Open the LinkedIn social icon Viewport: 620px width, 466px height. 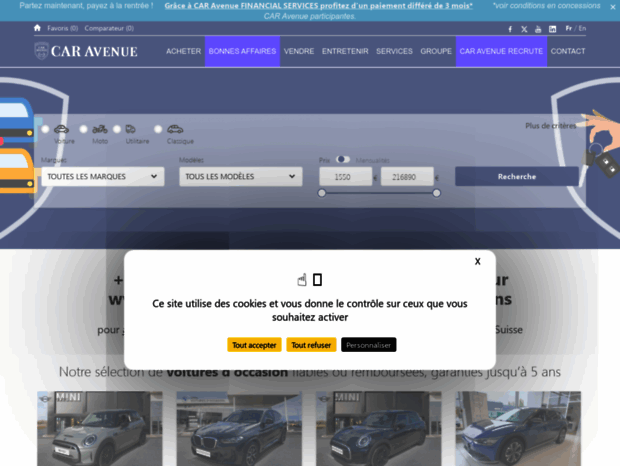(552, 29)
